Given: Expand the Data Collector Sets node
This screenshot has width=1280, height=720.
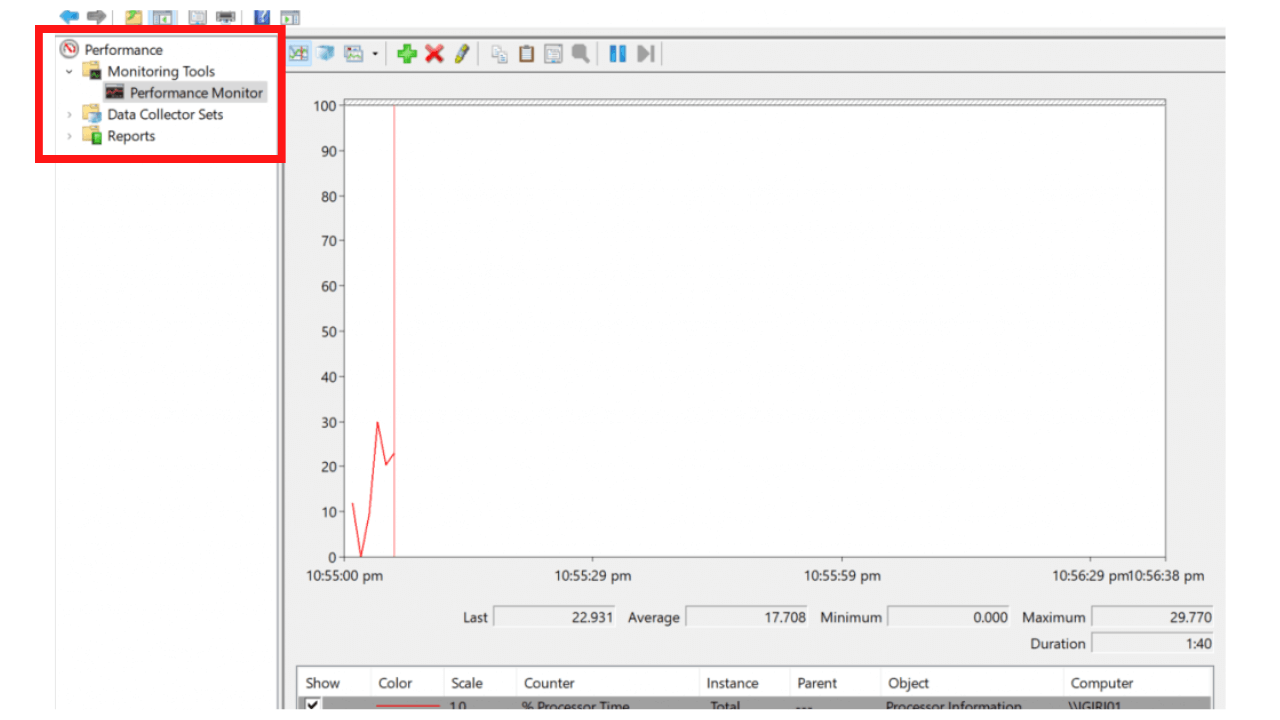Looking at the screenshot, I should pyautogui.click(x=69, y=115).
